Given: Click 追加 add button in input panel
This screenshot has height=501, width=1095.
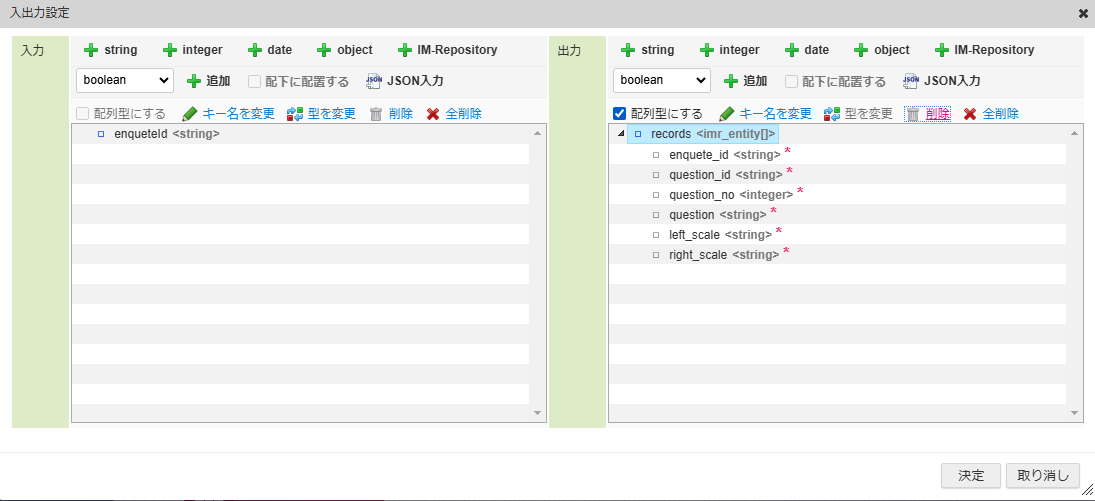Looking at the screenshot, I should (x=209, y=81).
